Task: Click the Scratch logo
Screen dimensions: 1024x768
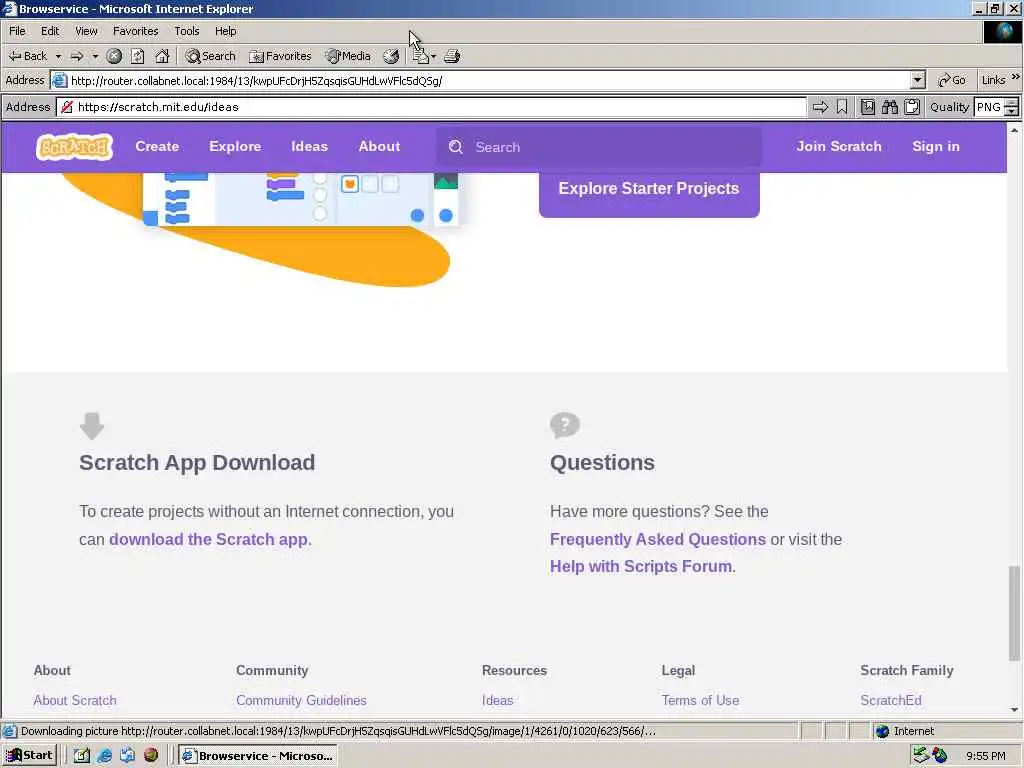Action: coord(74,147)
